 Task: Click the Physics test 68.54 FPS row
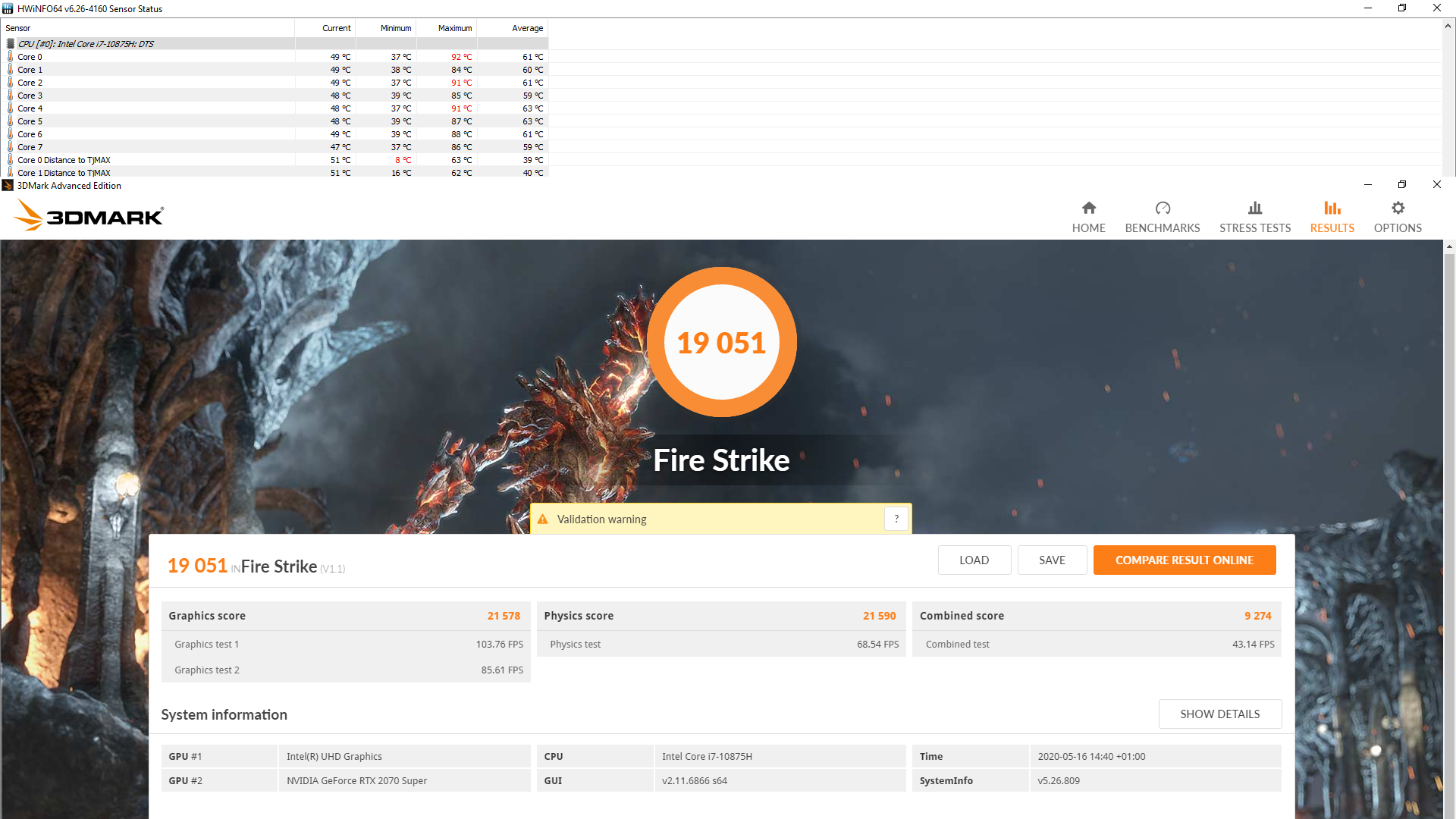(x=721, y=644)
